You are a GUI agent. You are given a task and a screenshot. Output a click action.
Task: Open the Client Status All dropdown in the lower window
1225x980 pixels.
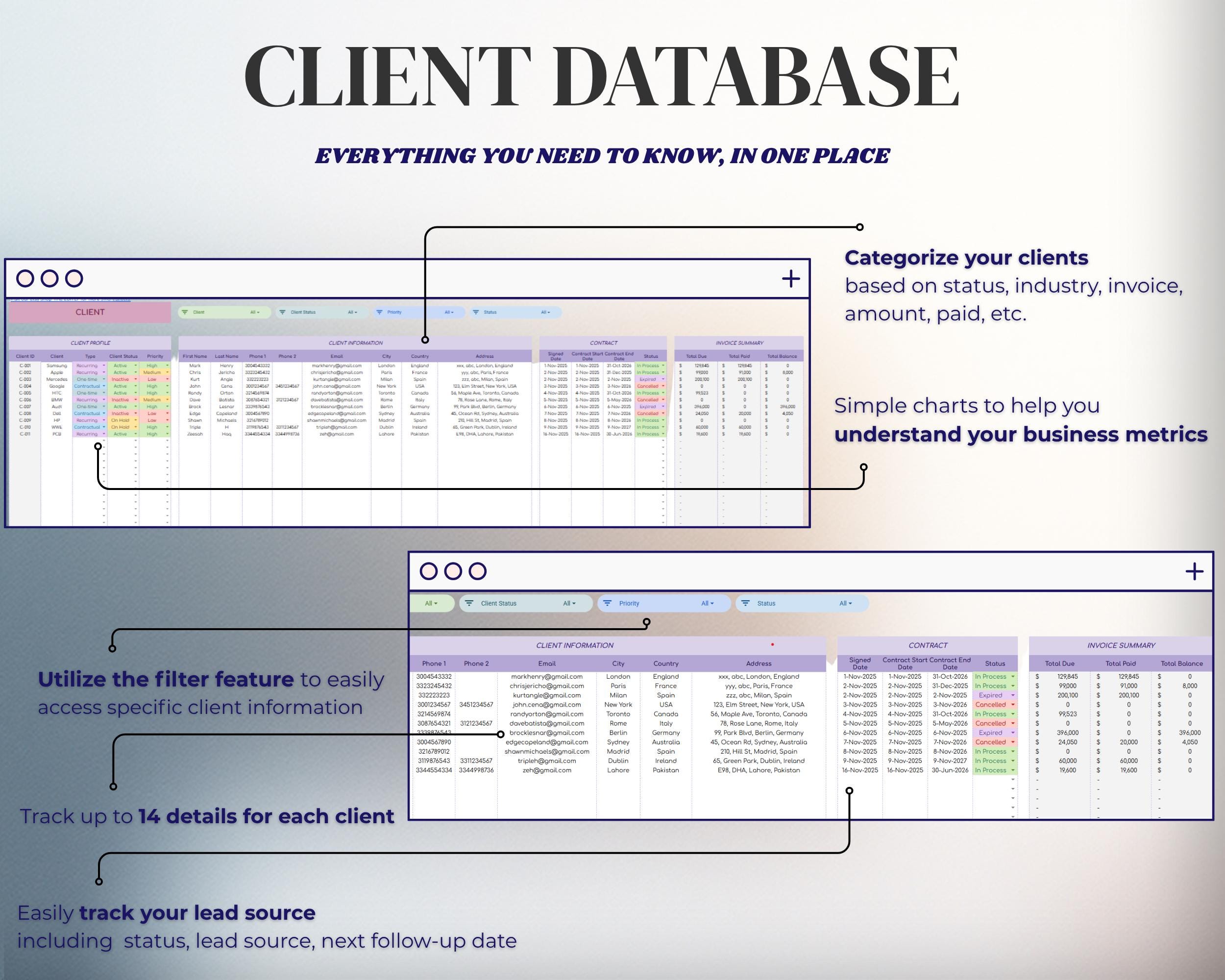(x=569, y=603)
